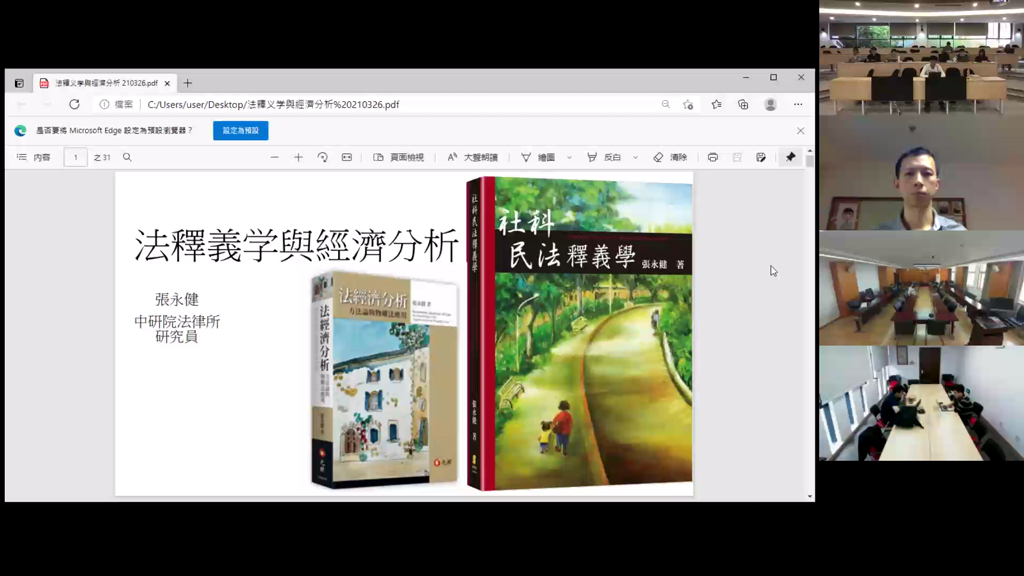Start 大聲朗讀 read aloud
This screenshot has height=576, width=1024.
point(472,157)
